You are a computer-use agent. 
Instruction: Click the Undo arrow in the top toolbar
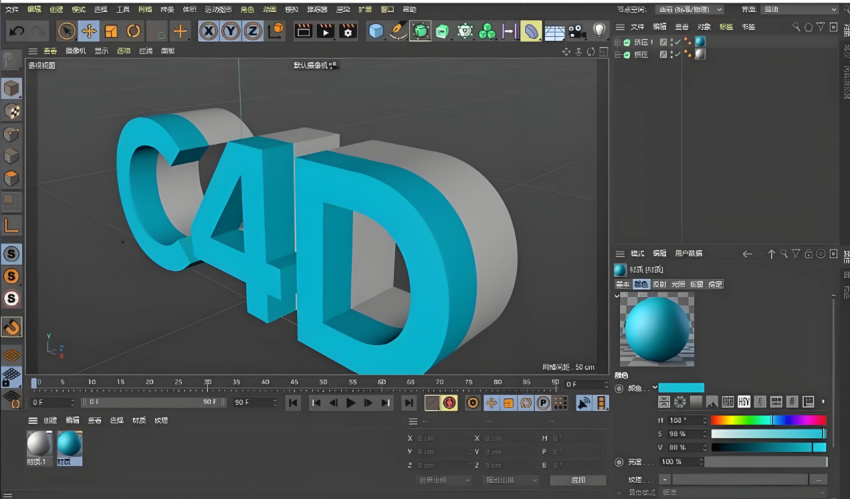(17, 31)
